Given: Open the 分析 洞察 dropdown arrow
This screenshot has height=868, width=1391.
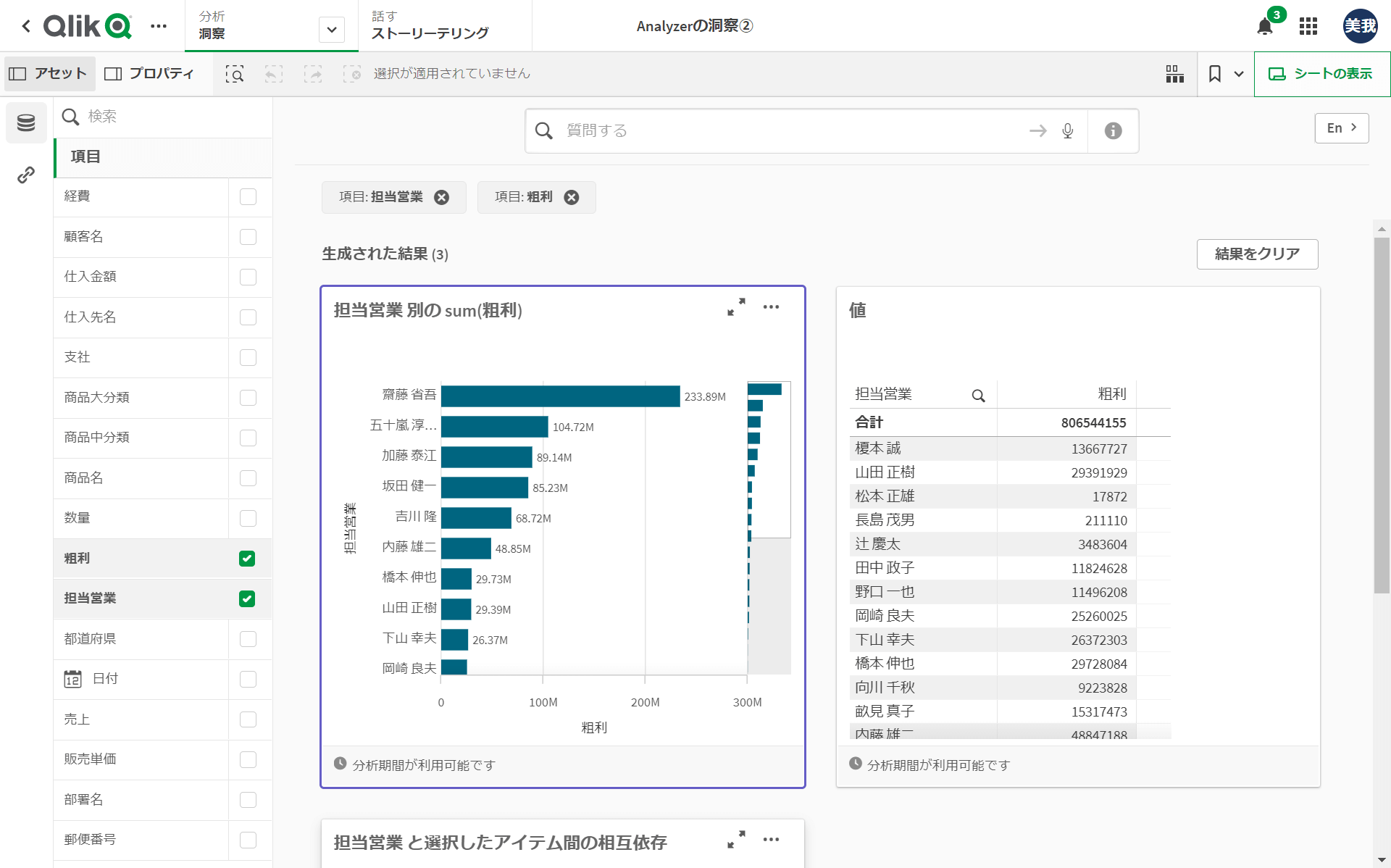Looking at the screenshot, I should [331, 30].
